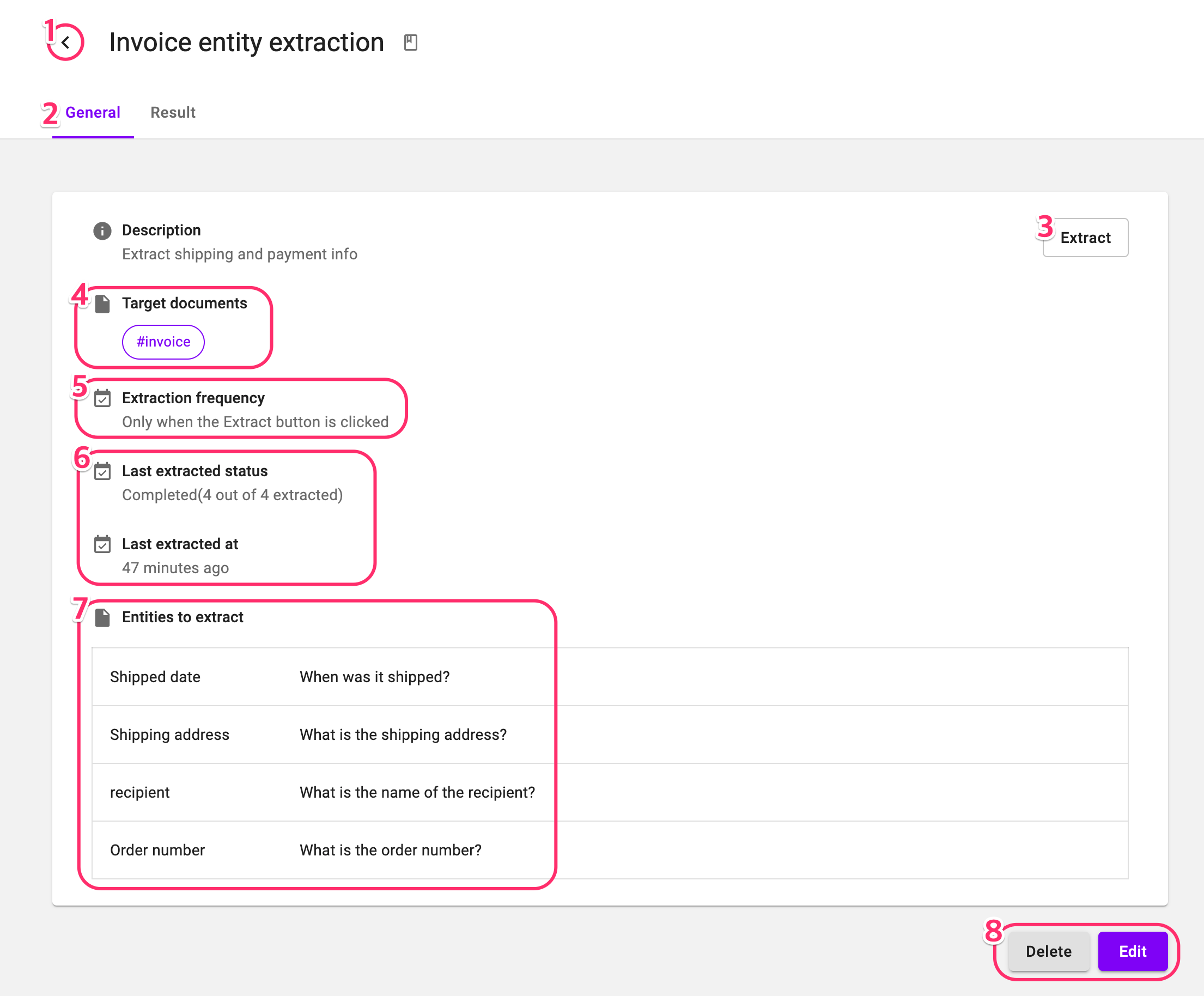
Task: Click the #invoice tag chip
Action: pos(163,342)
